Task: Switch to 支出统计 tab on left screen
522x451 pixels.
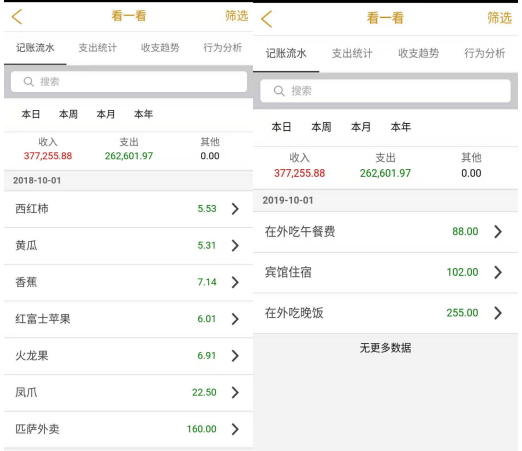Action: click(98, 48)
